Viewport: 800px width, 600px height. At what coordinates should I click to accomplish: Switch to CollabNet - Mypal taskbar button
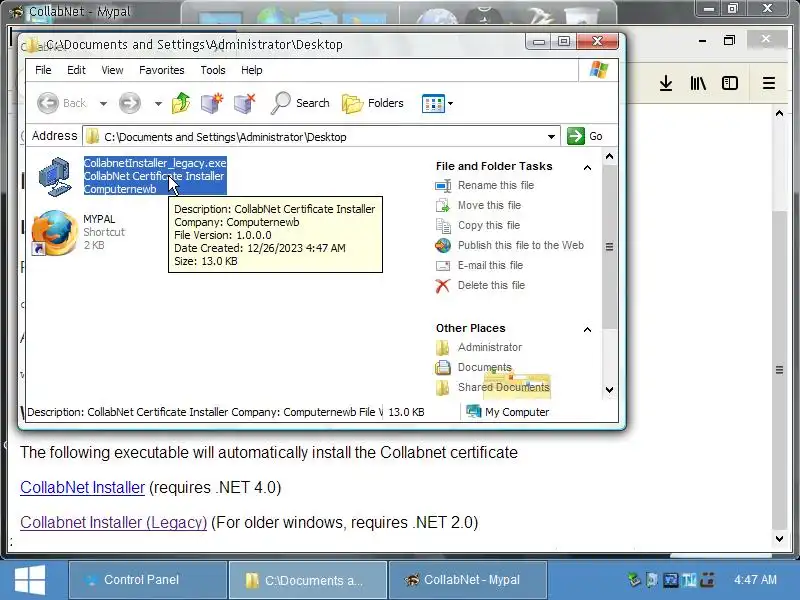tap(468, 580)
